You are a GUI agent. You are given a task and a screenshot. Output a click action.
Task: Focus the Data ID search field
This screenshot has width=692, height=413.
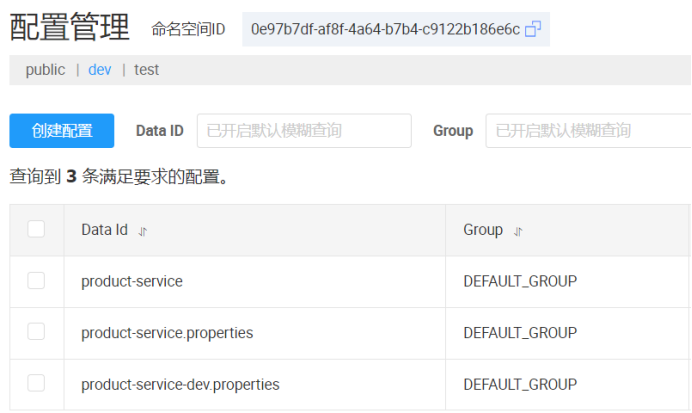[304, 131]
